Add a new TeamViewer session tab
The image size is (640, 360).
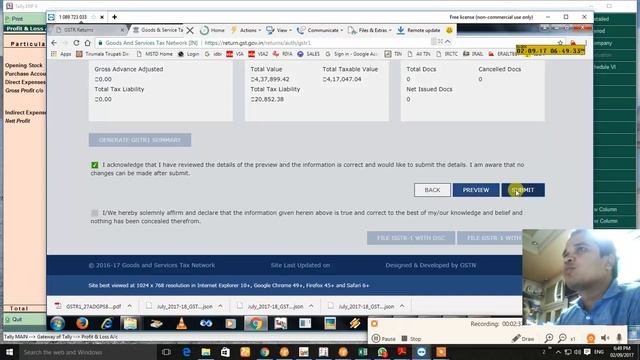pyautogui.click(x=115, y=17)
